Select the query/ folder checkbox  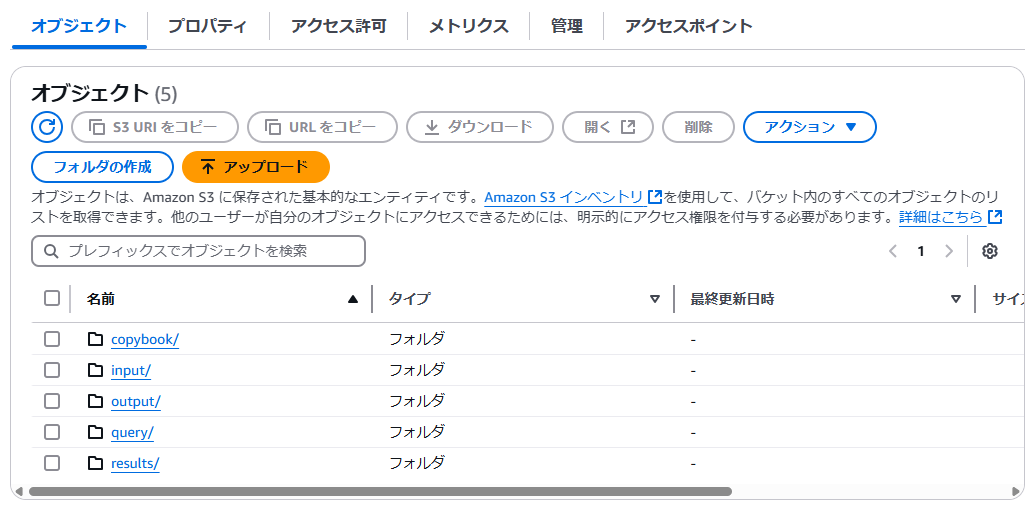coord(52,432)
